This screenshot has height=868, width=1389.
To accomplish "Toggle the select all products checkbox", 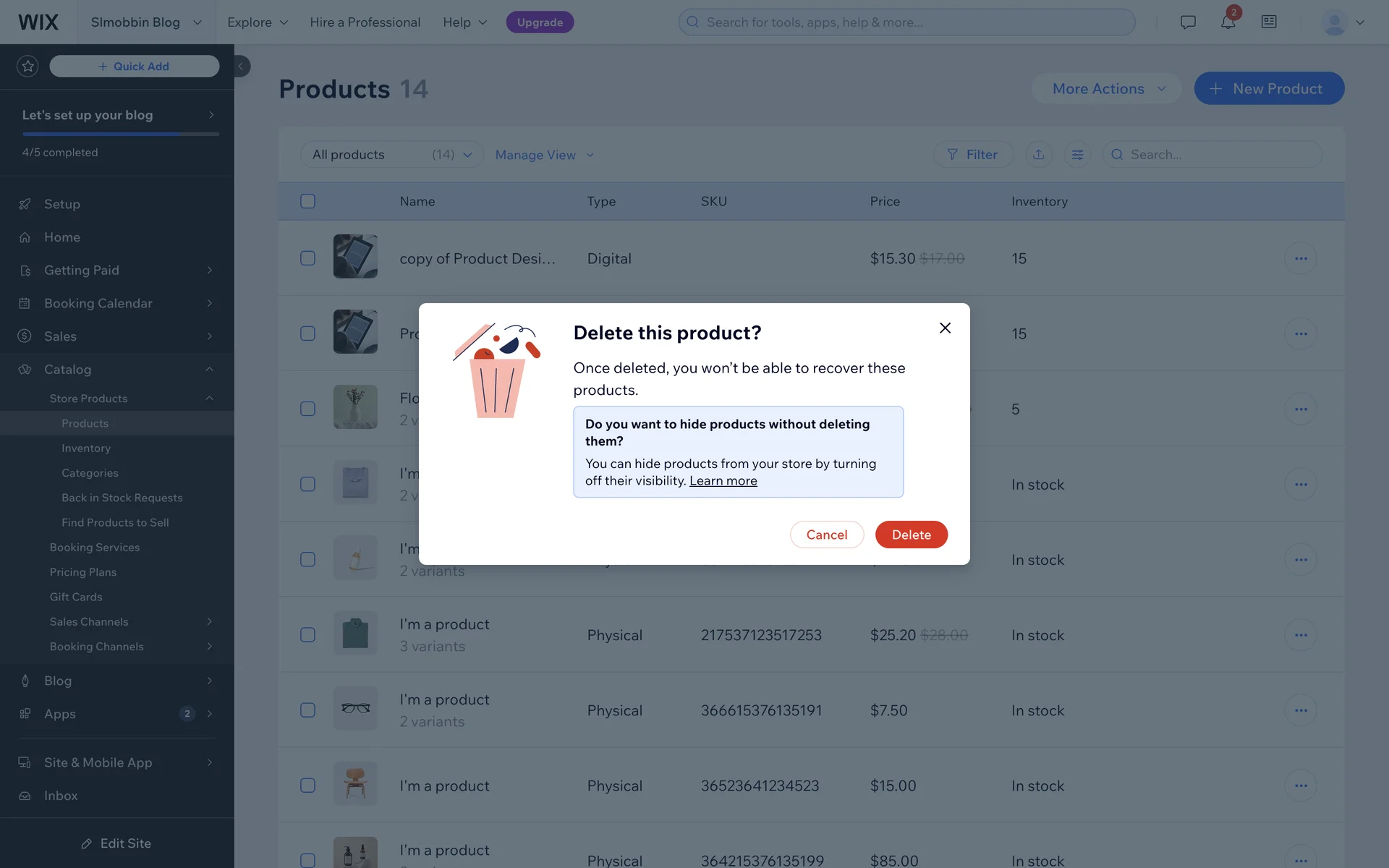I will point(307,201).
